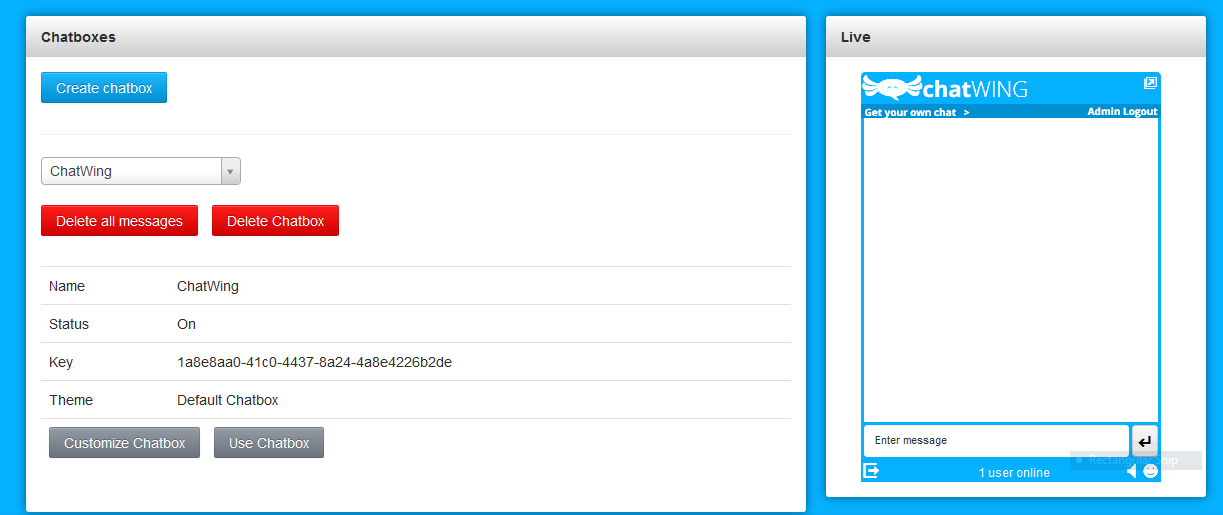Open the emoticon smiley picker
The height and width of the screenshot is (515, 1223).
click(x=1150, y=471)
